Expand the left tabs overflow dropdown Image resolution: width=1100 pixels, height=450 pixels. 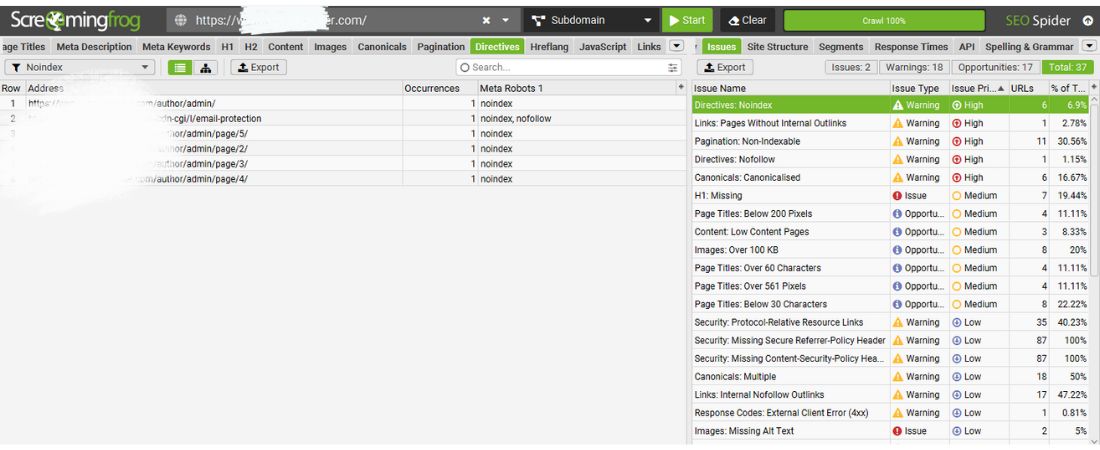pos(676,46)
